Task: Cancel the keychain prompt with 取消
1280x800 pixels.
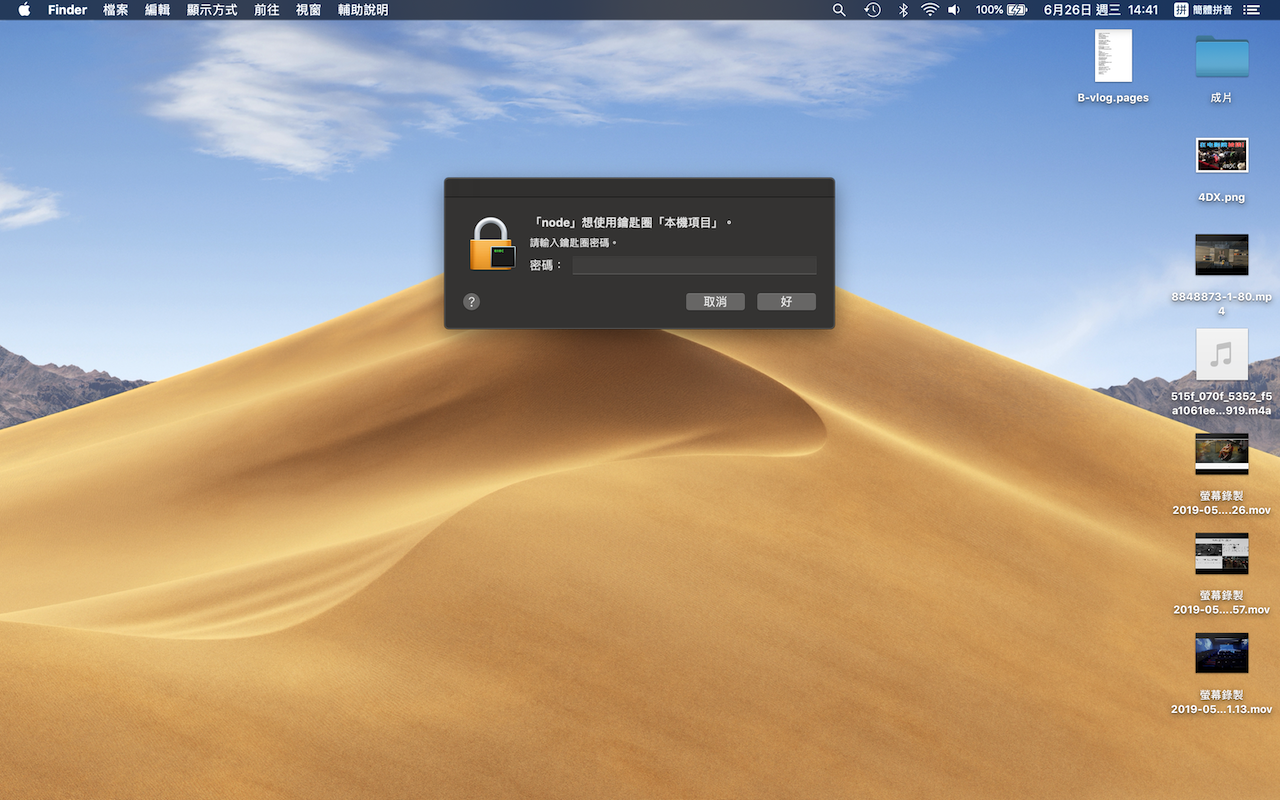Action: click(x=715, y=301)
